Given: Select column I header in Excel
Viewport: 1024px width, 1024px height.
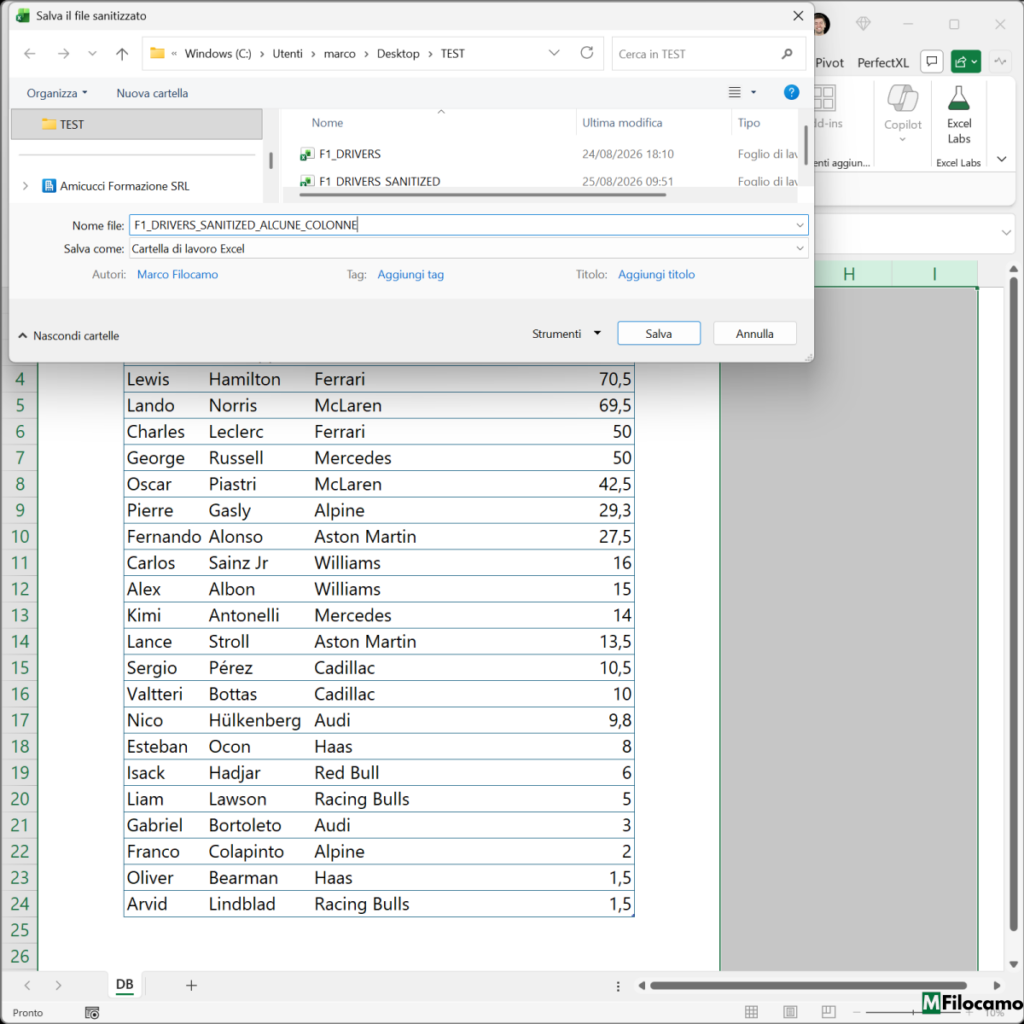Looking at the screenshot, I should 935,274.
